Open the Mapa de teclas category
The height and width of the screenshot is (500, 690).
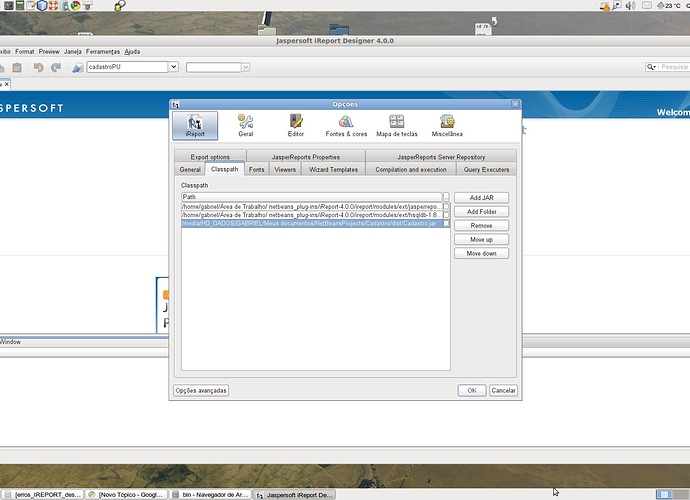tap(397, 125)
